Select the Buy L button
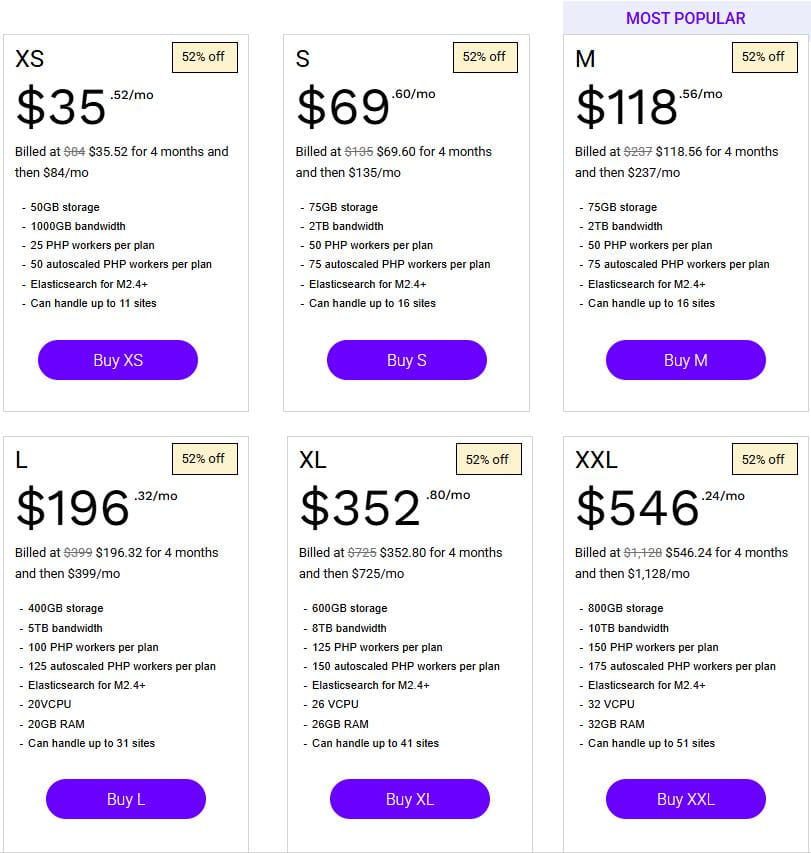The width and height of the screenshot is (811, 853). [x=126, y=799]
